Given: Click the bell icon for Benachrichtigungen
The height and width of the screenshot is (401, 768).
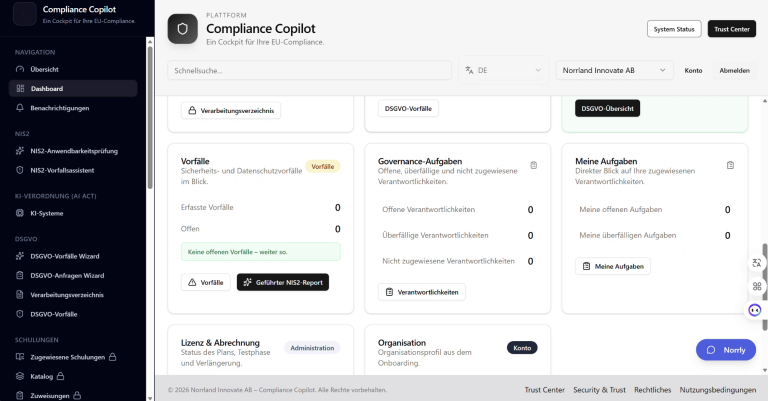Looking at the screenshot, I should 20,107.
